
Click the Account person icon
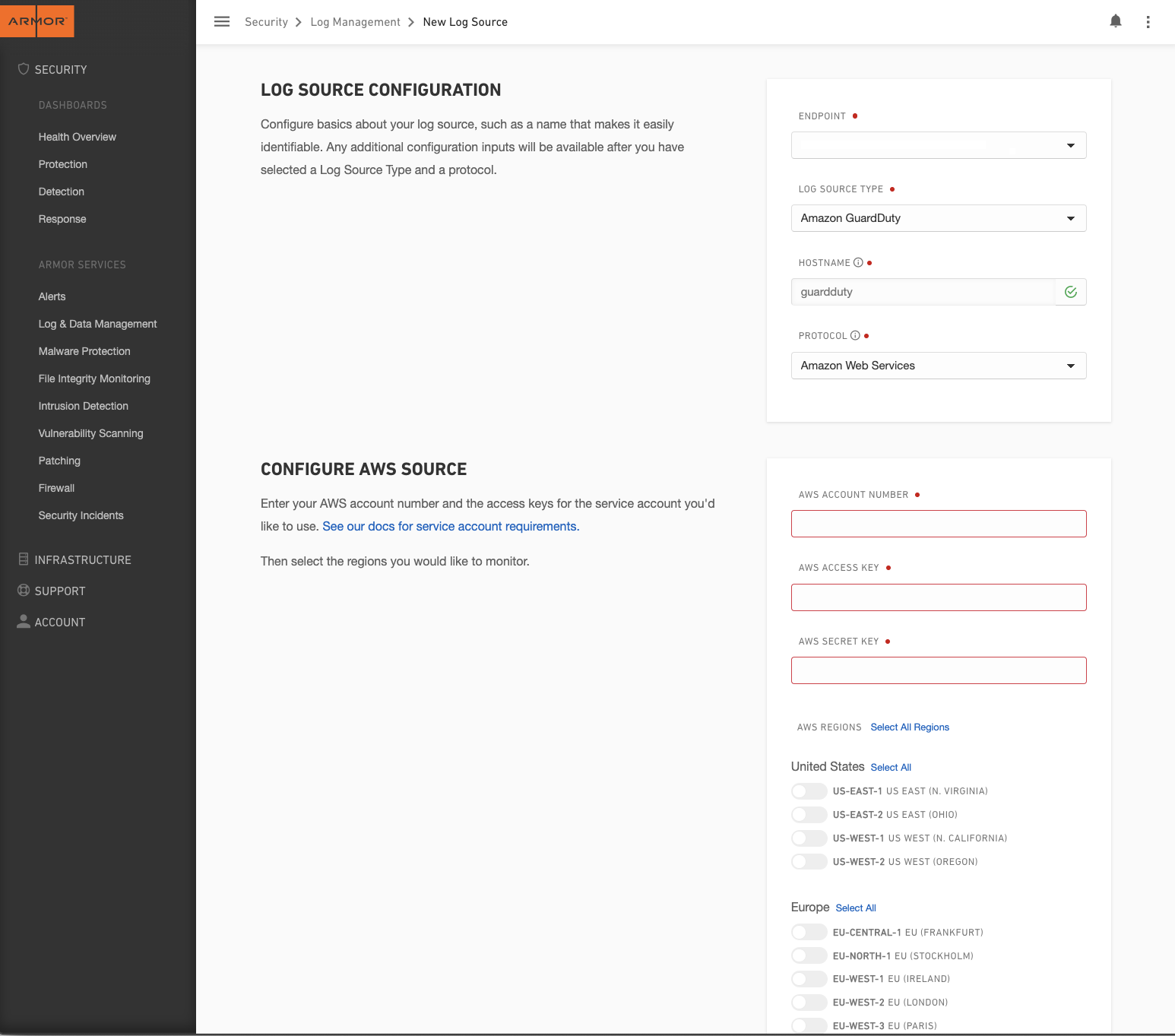pyautogui.click(x=24, y=622)
